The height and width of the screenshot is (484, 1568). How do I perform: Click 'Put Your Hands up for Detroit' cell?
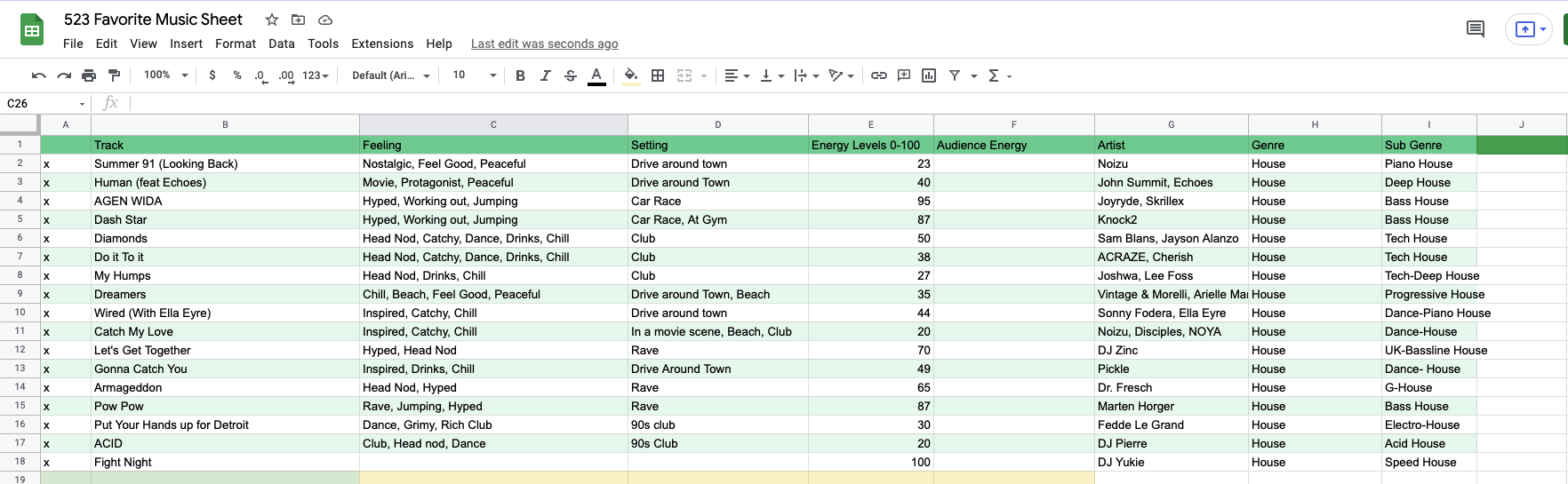click(x=225, y=424)
